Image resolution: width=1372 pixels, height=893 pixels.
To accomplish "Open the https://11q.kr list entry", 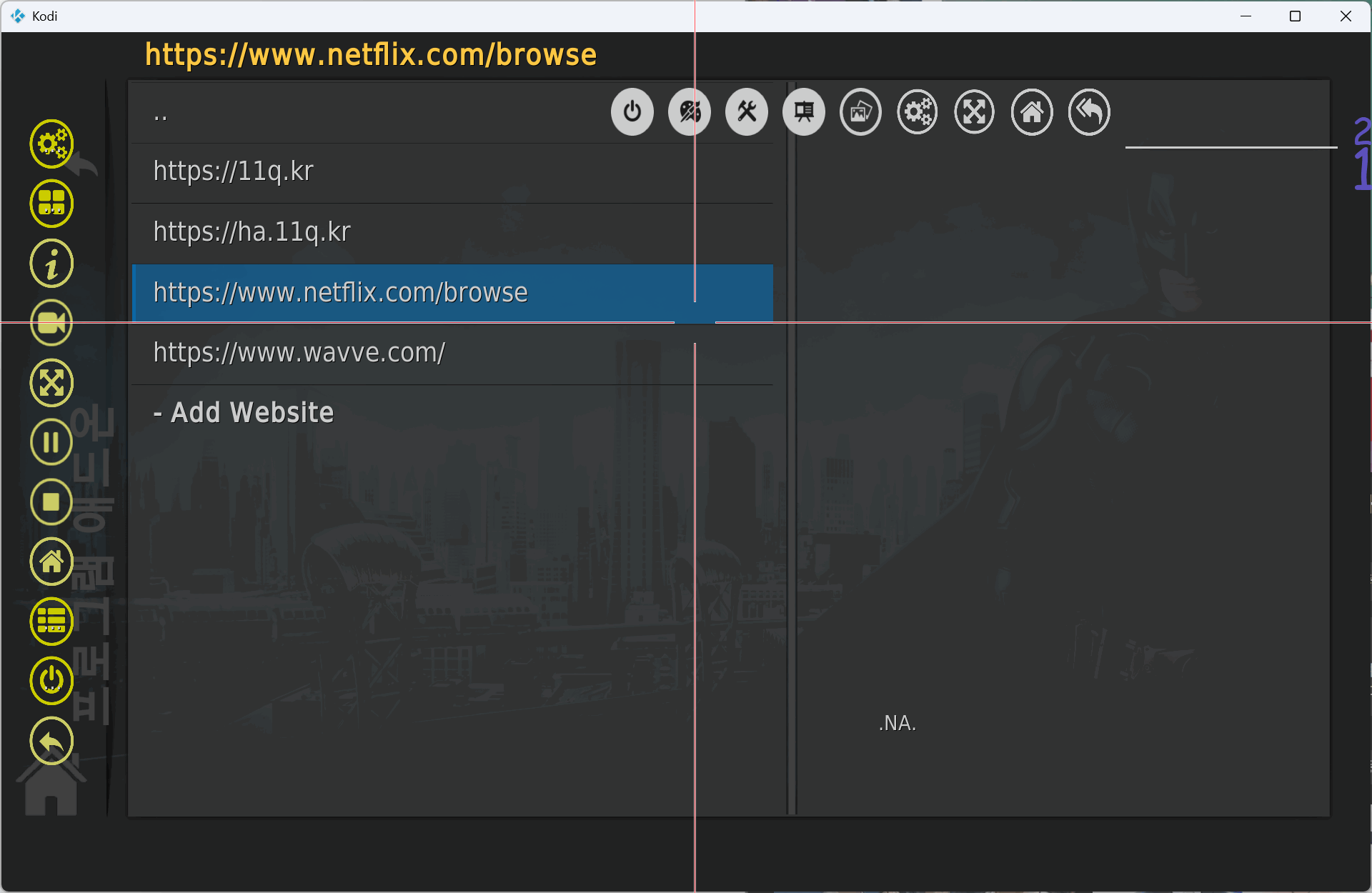I will pyautogui.click(x=452, y=172).
